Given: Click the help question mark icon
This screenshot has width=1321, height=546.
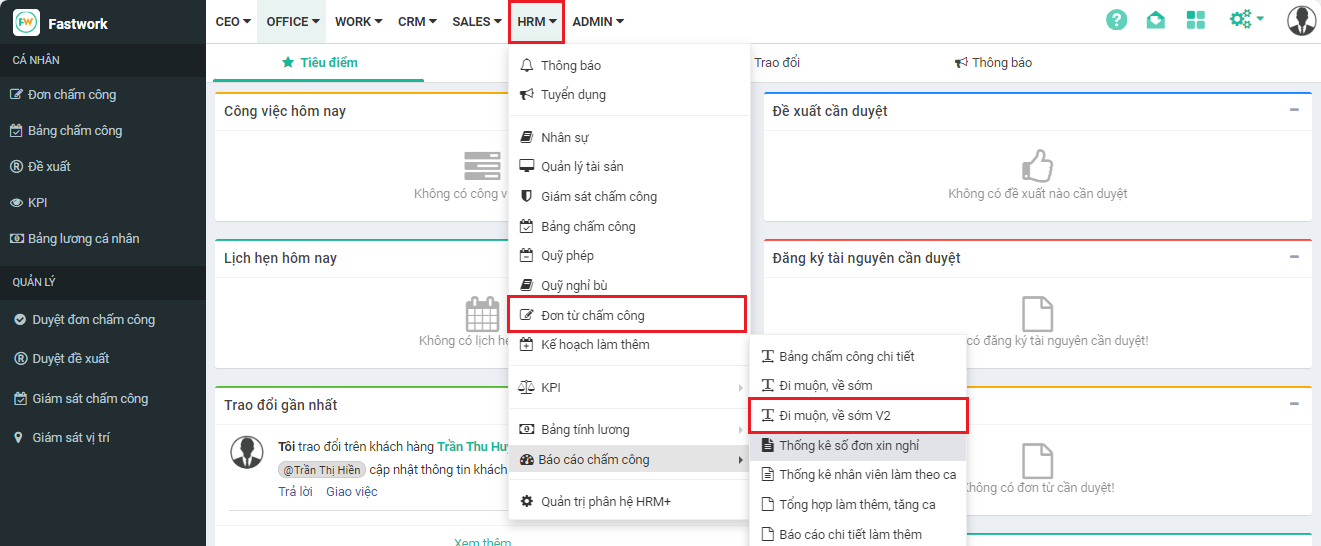Looking at the screenshot, I should (x=1116, y=20).
